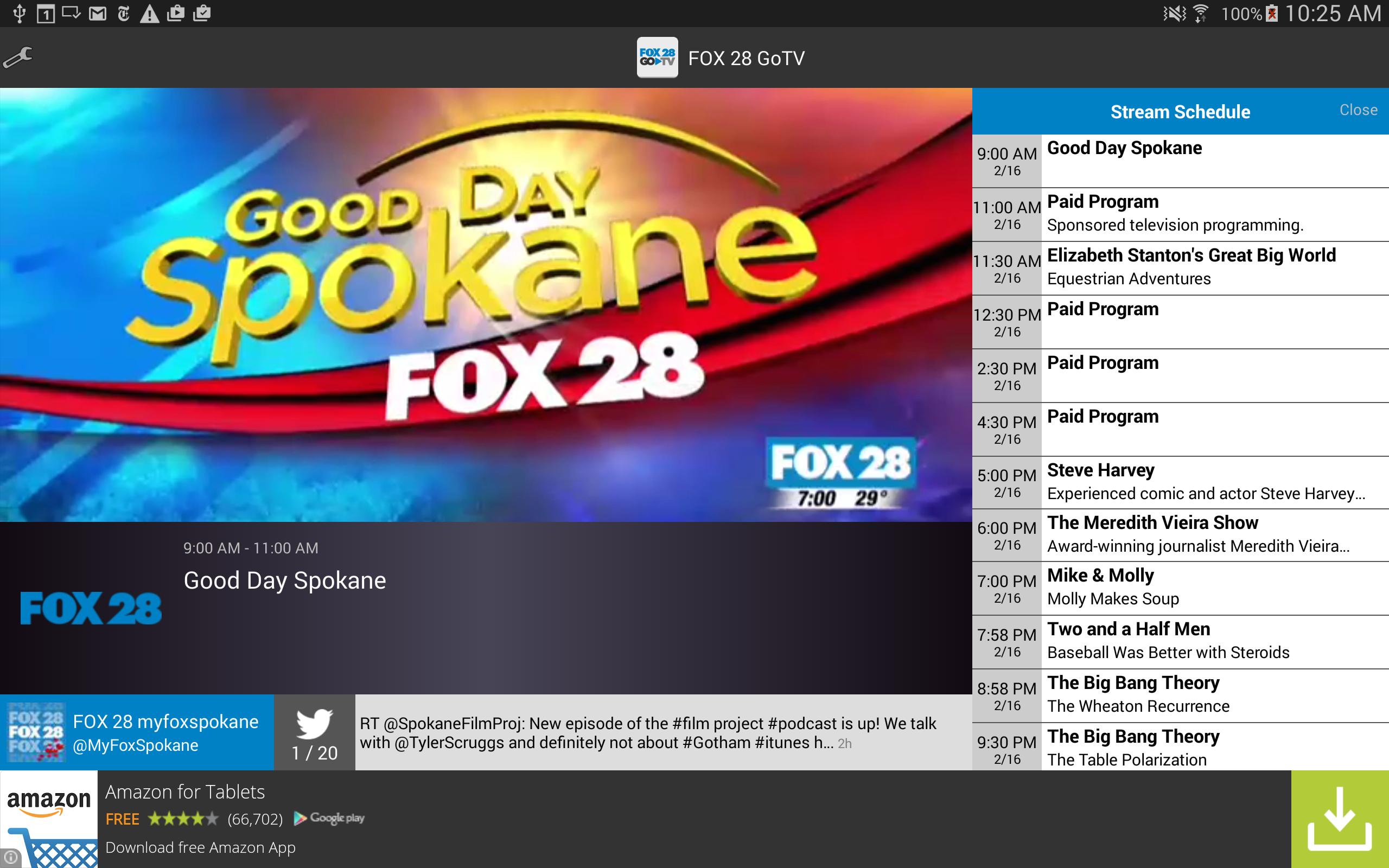The width and height of the screenshot is (1389, 868).
Task: Tap the Stream Schedule header
Action: point(1180,111)
